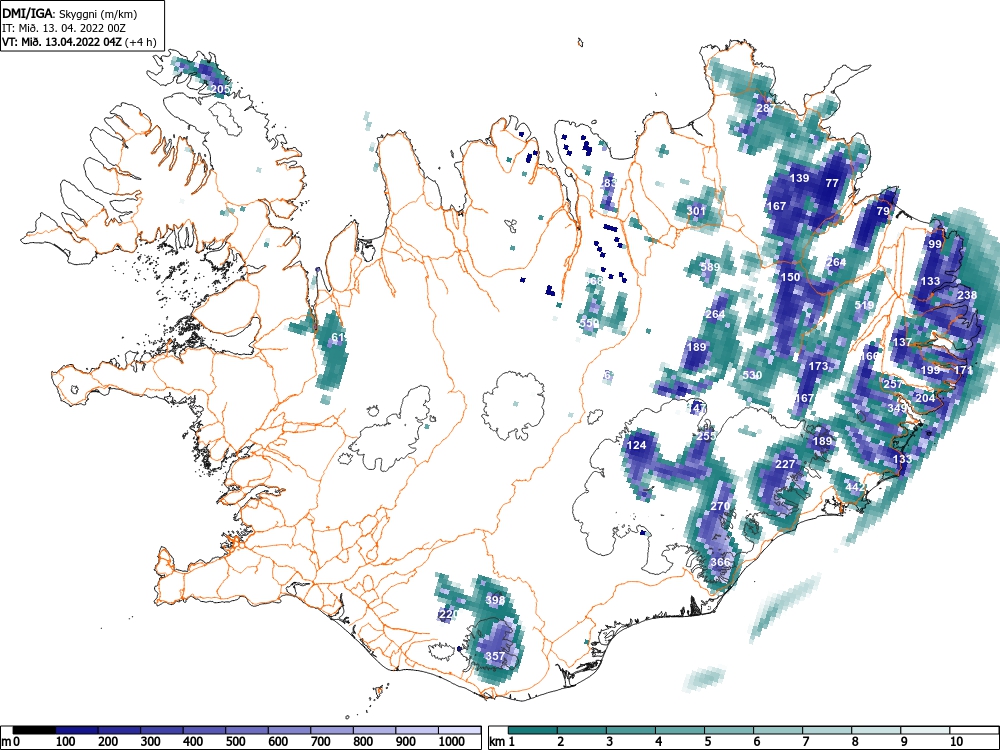Click the 77 visibility value on the map

click(x=832, y=182)
